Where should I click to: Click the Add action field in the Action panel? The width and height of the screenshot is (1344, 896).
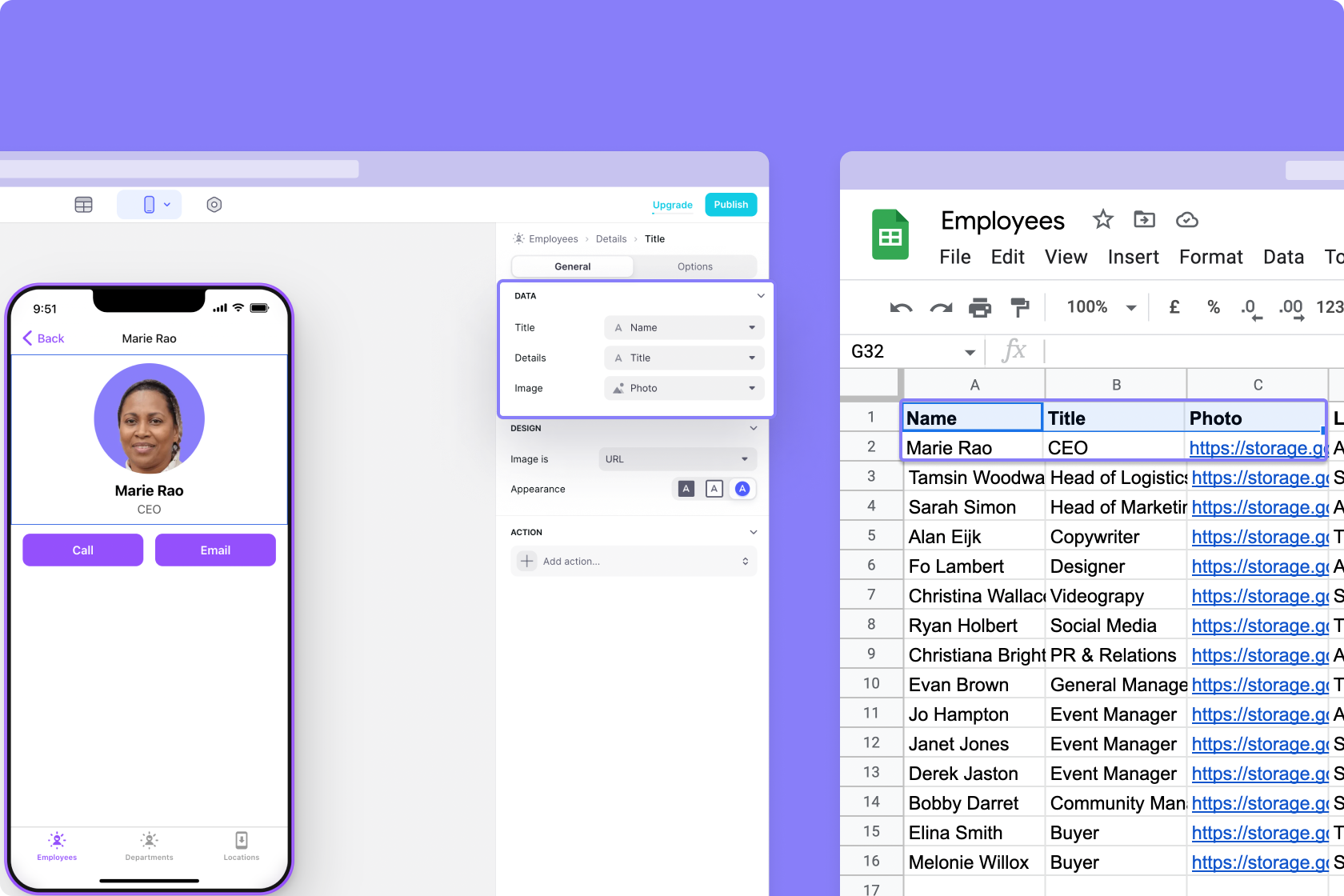point(634,561)
